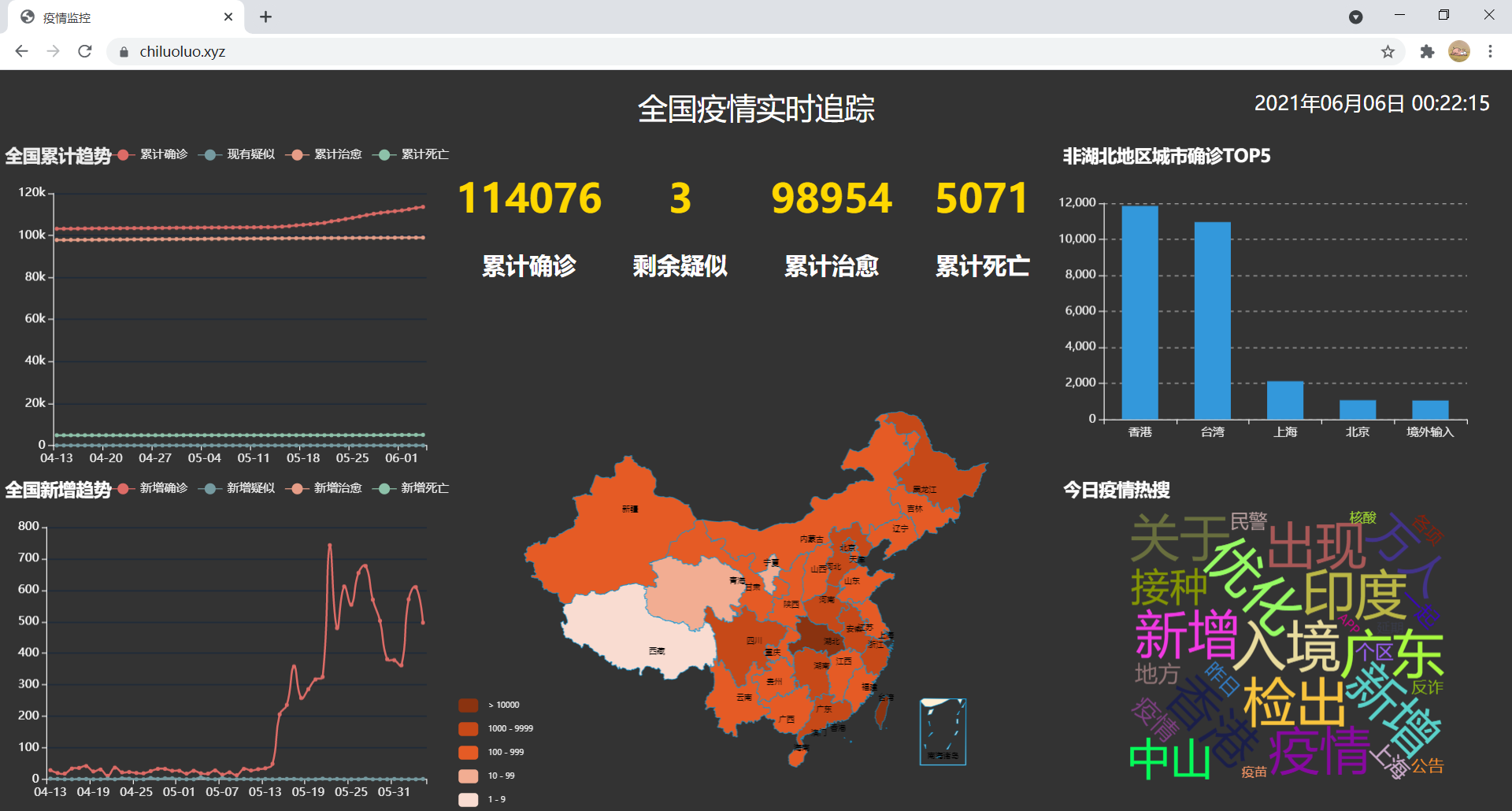Click the 全国新增趋势 chart title
1512x811 pixels.
[58, 490]
